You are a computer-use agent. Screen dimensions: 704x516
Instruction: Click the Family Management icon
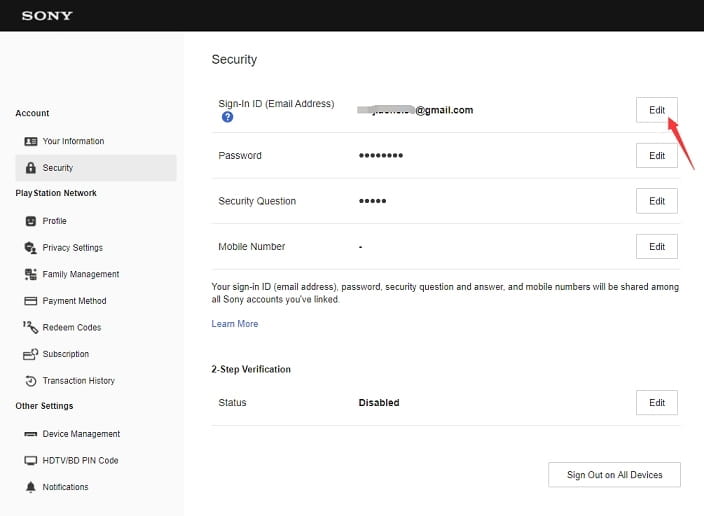coord(30,274)
